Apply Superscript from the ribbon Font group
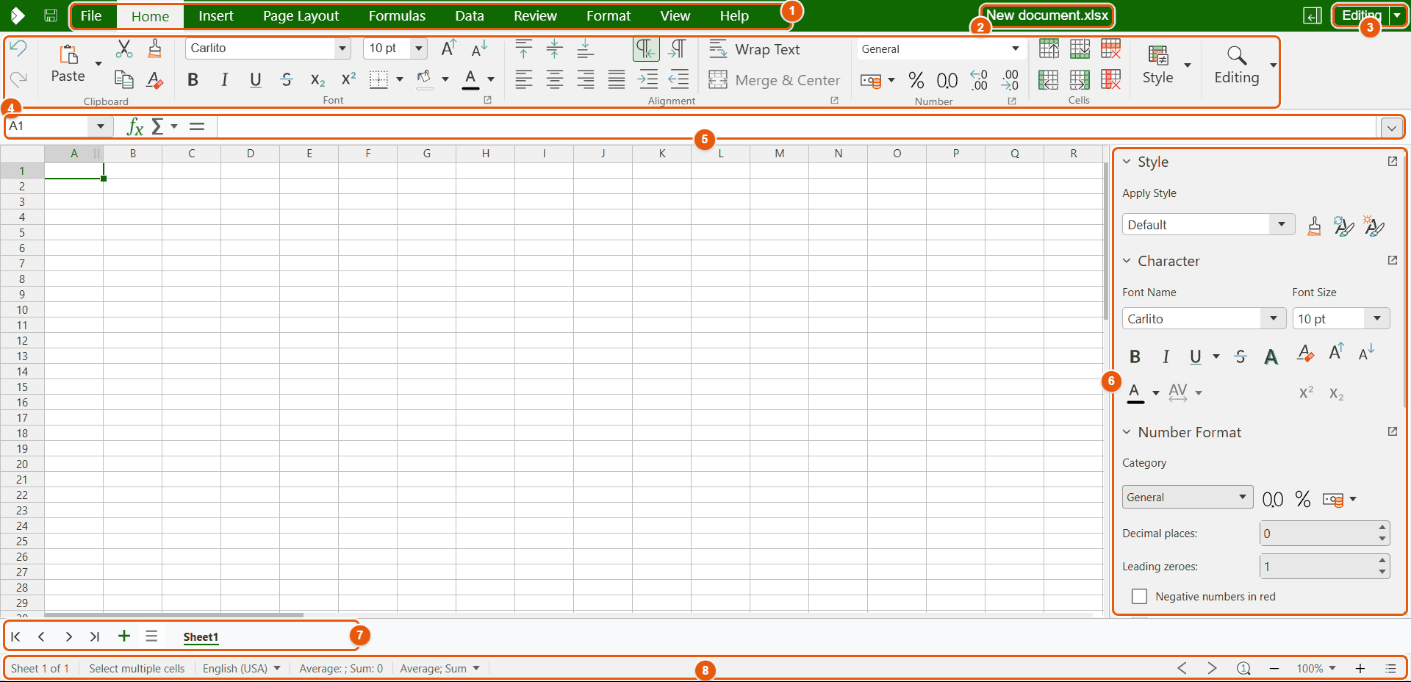Viewport: 1411px width, 682px height. click(x=348, y=80)
